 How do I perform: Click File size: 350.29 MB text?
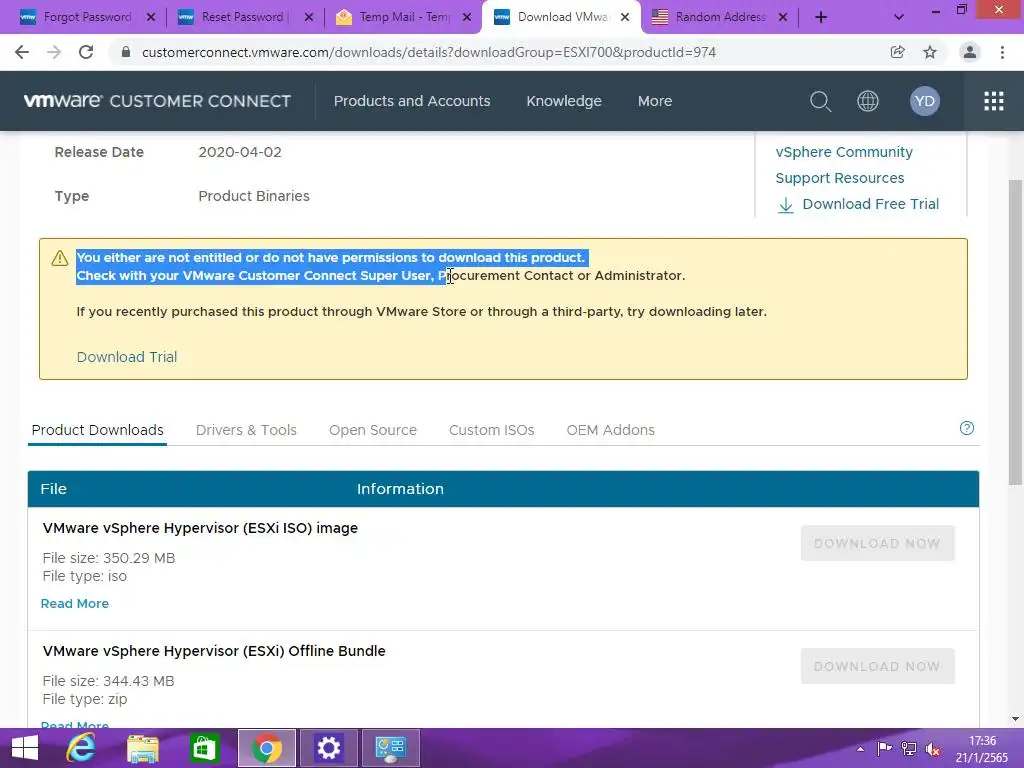(x=108, y=558)
